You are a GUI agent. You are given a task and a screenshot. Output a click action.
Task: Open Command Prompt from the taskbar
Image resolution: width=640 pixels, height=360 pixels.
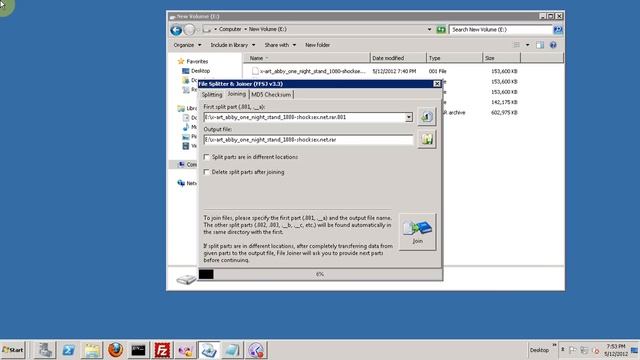click(x=139, y=350)
